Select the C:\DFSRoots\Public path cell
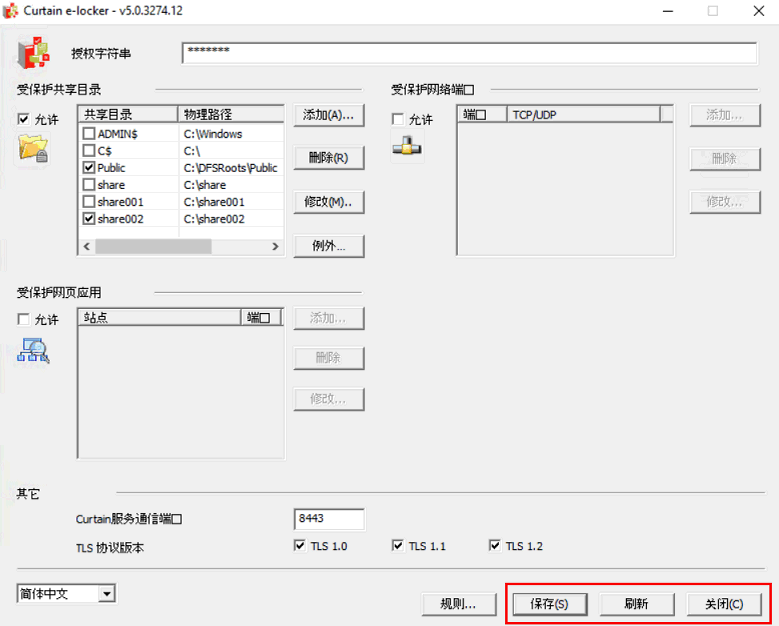Image resolution: width=779 pixels, height=626 pixels. click(x=231, y=167)
